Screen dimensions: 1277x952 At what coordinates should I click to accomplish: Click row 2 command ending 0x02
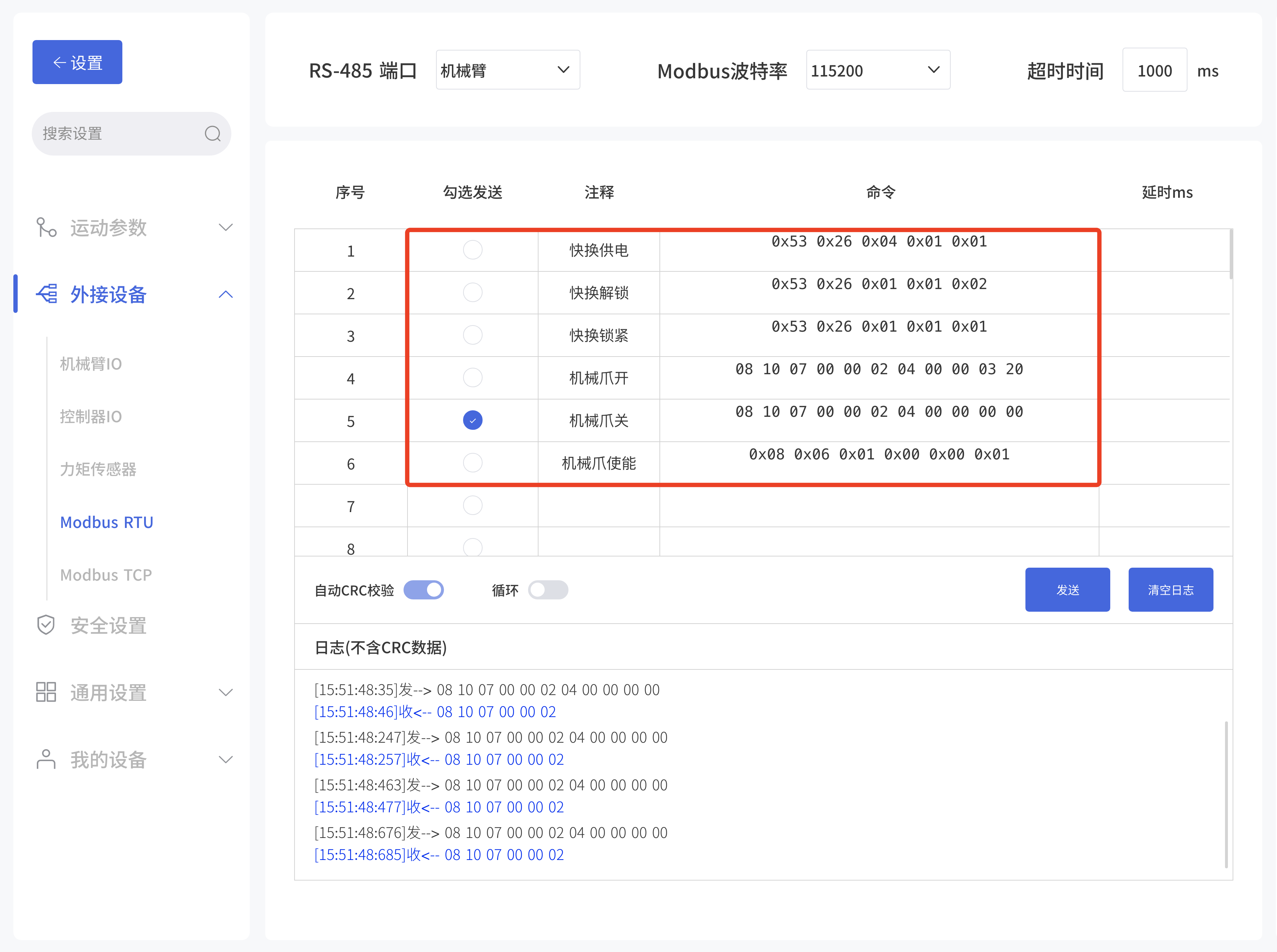pos(879,284)
